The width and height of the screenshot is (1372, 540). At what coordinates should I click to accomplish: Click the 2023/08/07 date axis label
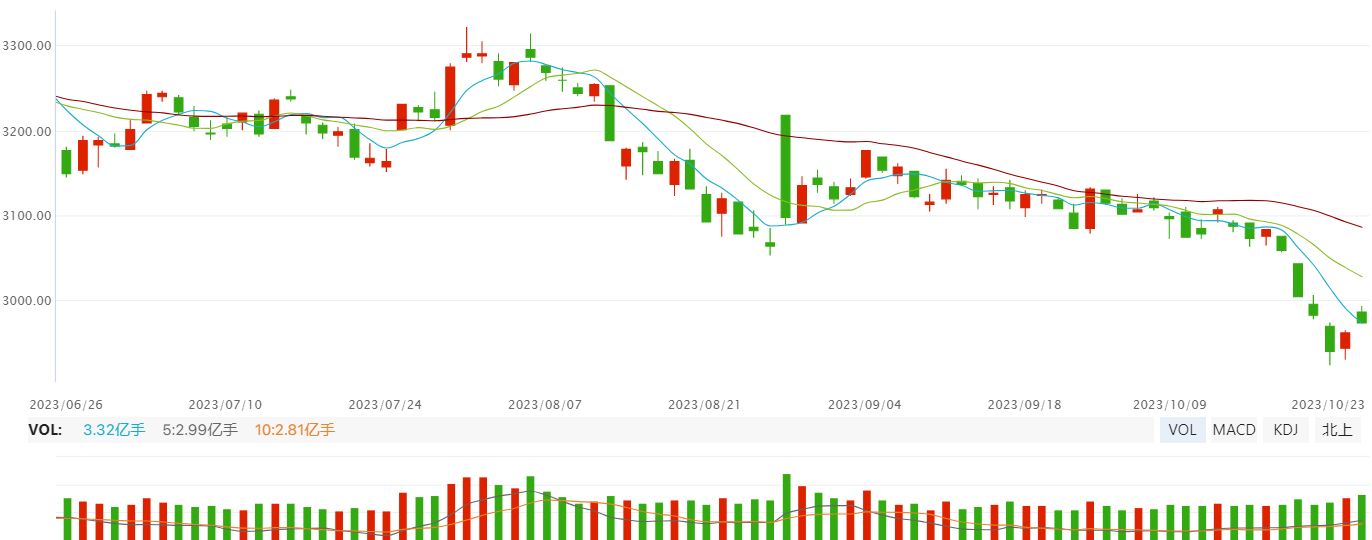pyautogui.click(x=545, y=405)
